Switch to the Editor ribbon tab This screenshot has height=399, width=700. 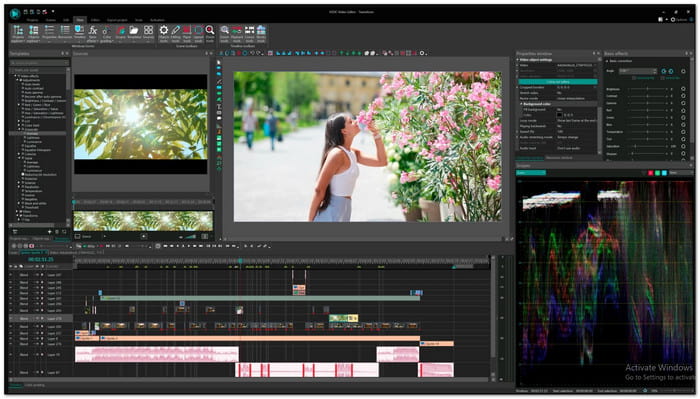pyautogui.click(x=95, y=20)
